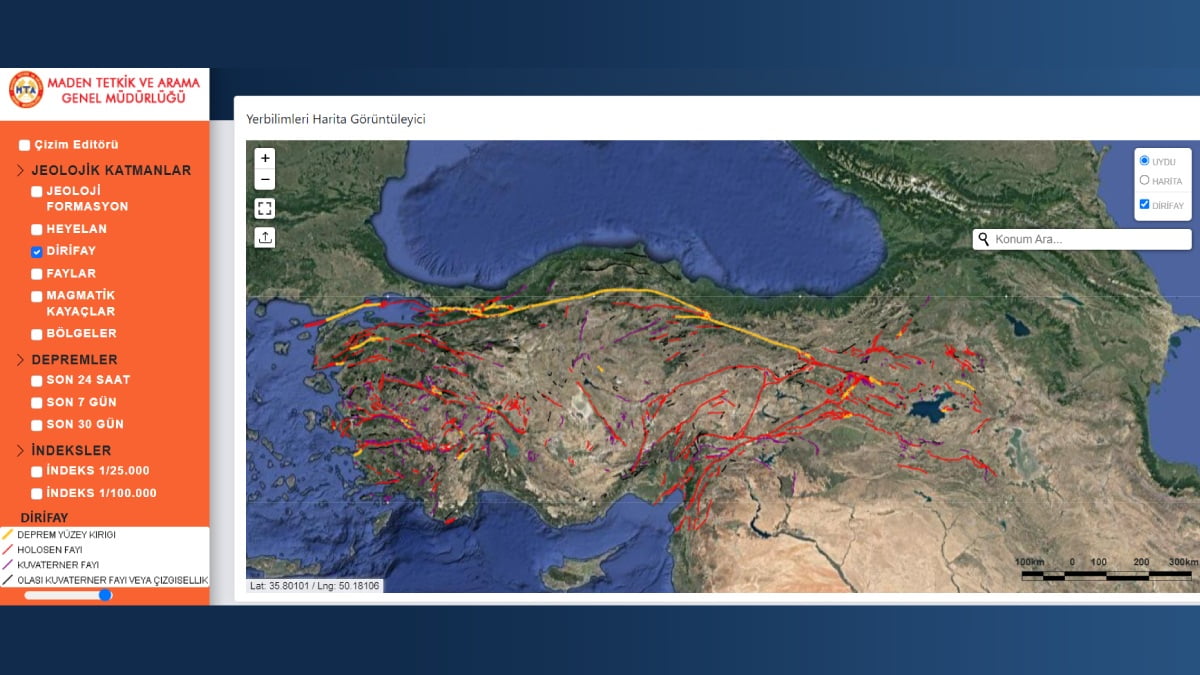This screenshot has height=675, width=1200.
Task: Click the map zoom out minus button
Action: coord(265,180)
